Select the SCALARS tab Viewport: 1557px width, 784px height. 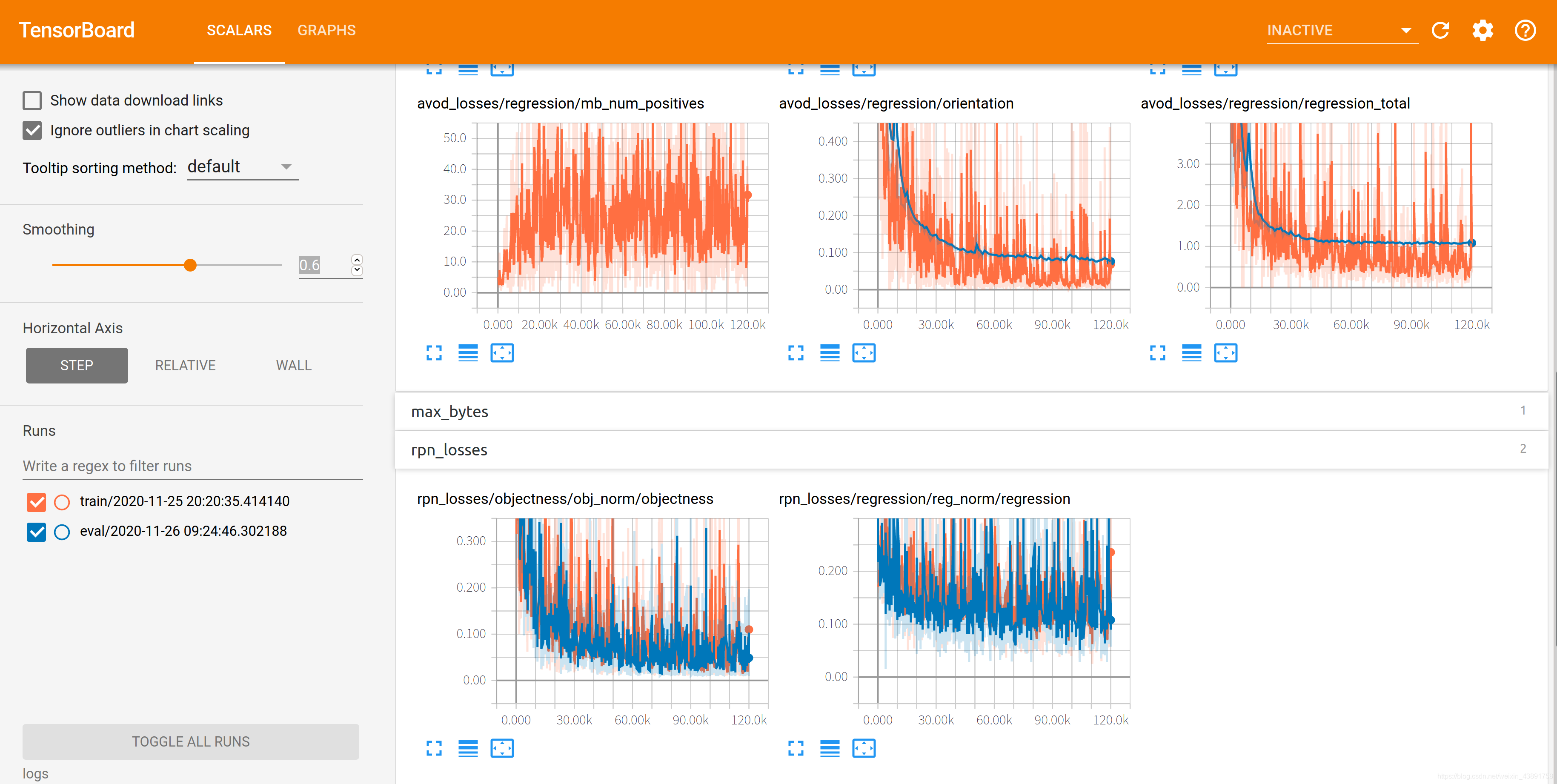pyautogui.click(x=239, y=30)
